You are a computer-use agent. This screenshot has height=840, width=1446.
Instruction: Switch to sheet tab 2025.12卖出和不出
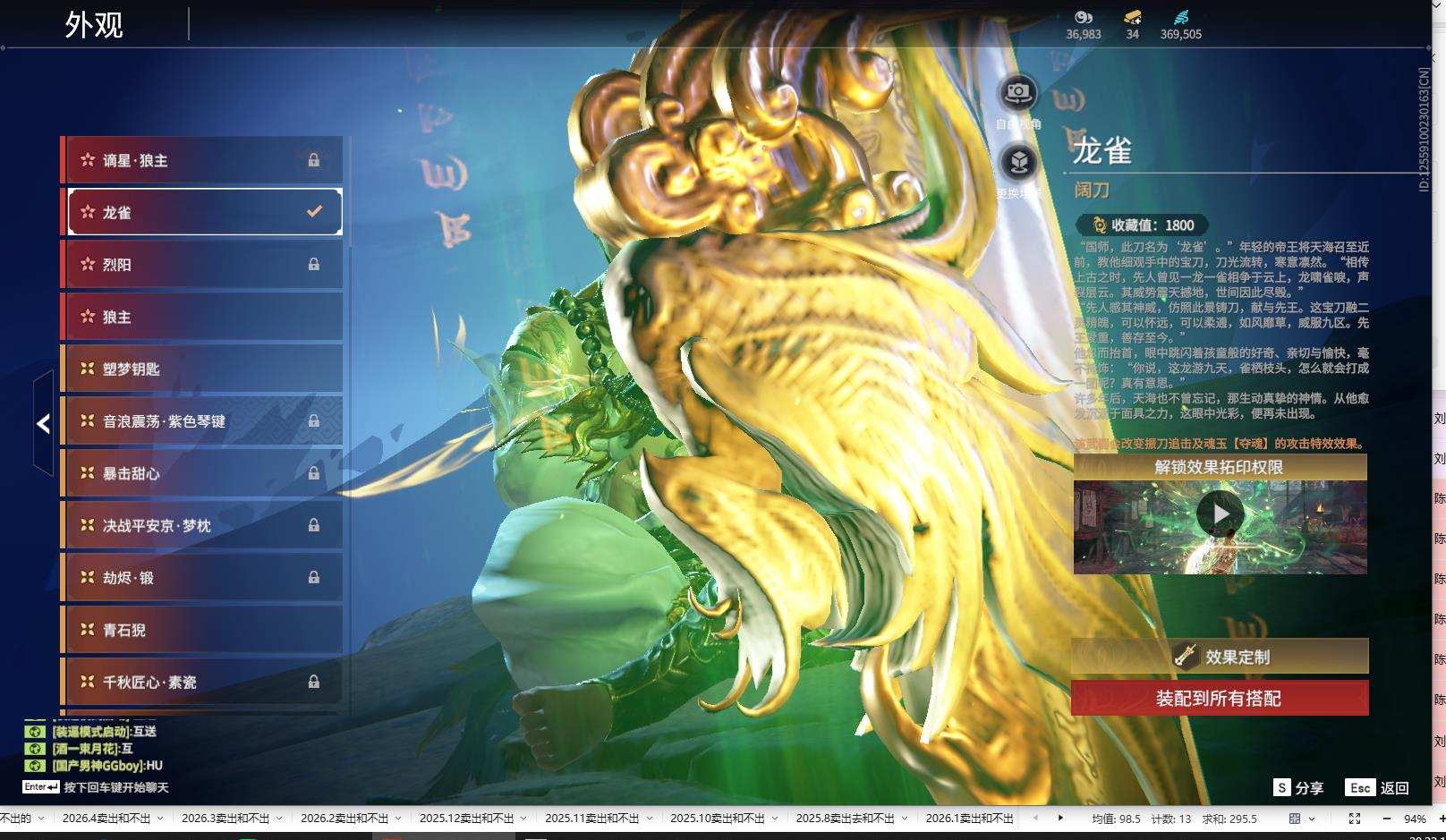[x=467, y=819]
